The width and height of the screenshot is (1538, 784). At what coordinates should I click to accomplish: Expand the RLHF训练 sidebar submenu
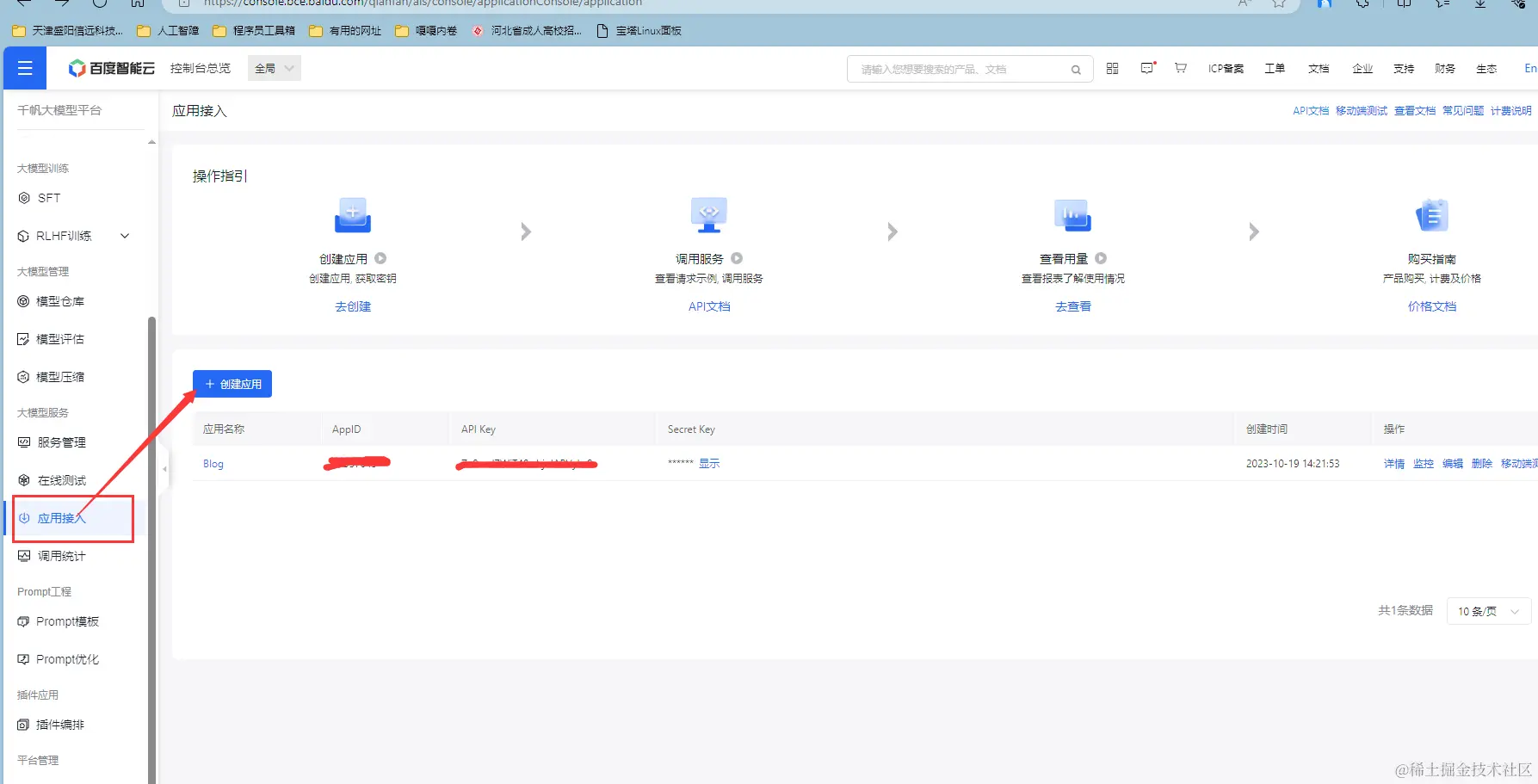(125, 236)
